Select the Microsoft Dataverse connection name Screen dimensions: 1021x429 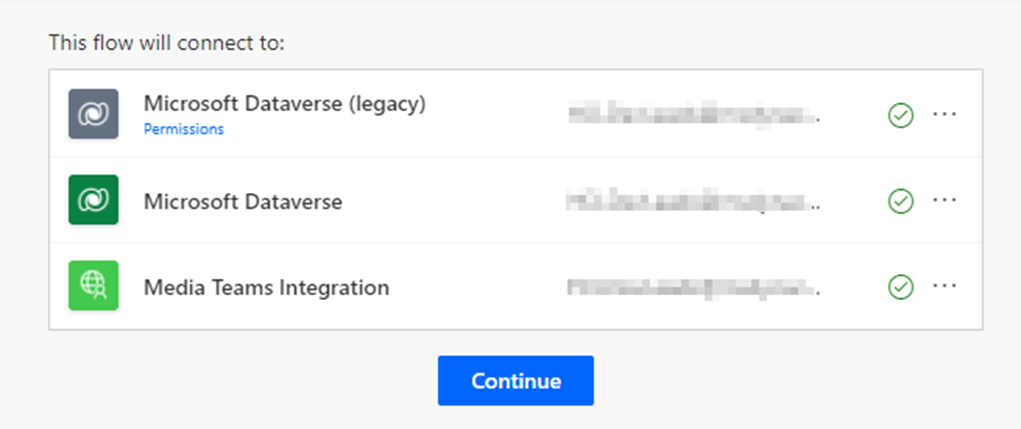[x=243, y=201]
